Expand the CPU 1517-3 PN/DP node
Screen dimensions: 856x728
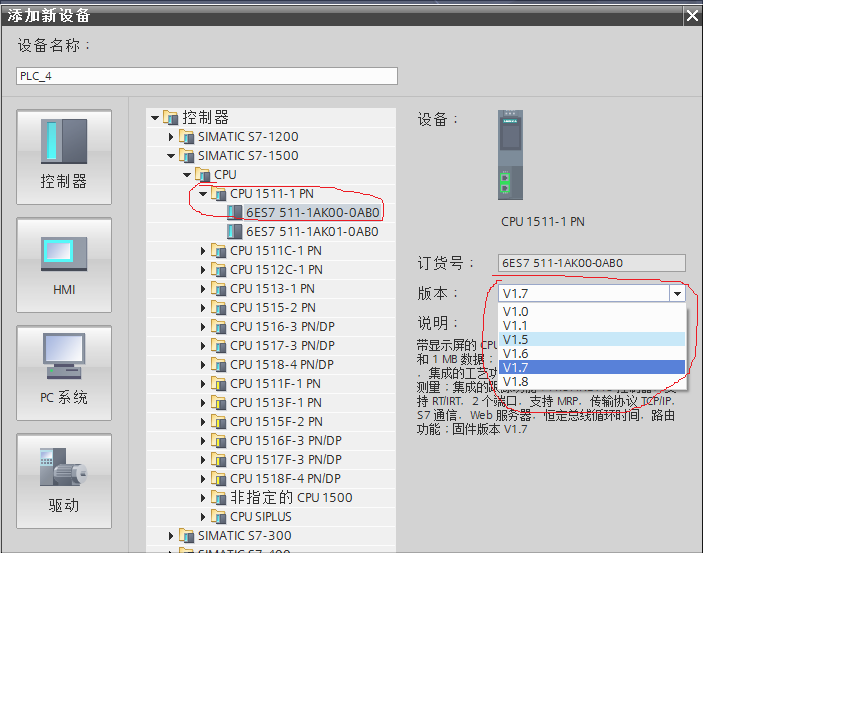pyautogui.click(x=203, y=346)
